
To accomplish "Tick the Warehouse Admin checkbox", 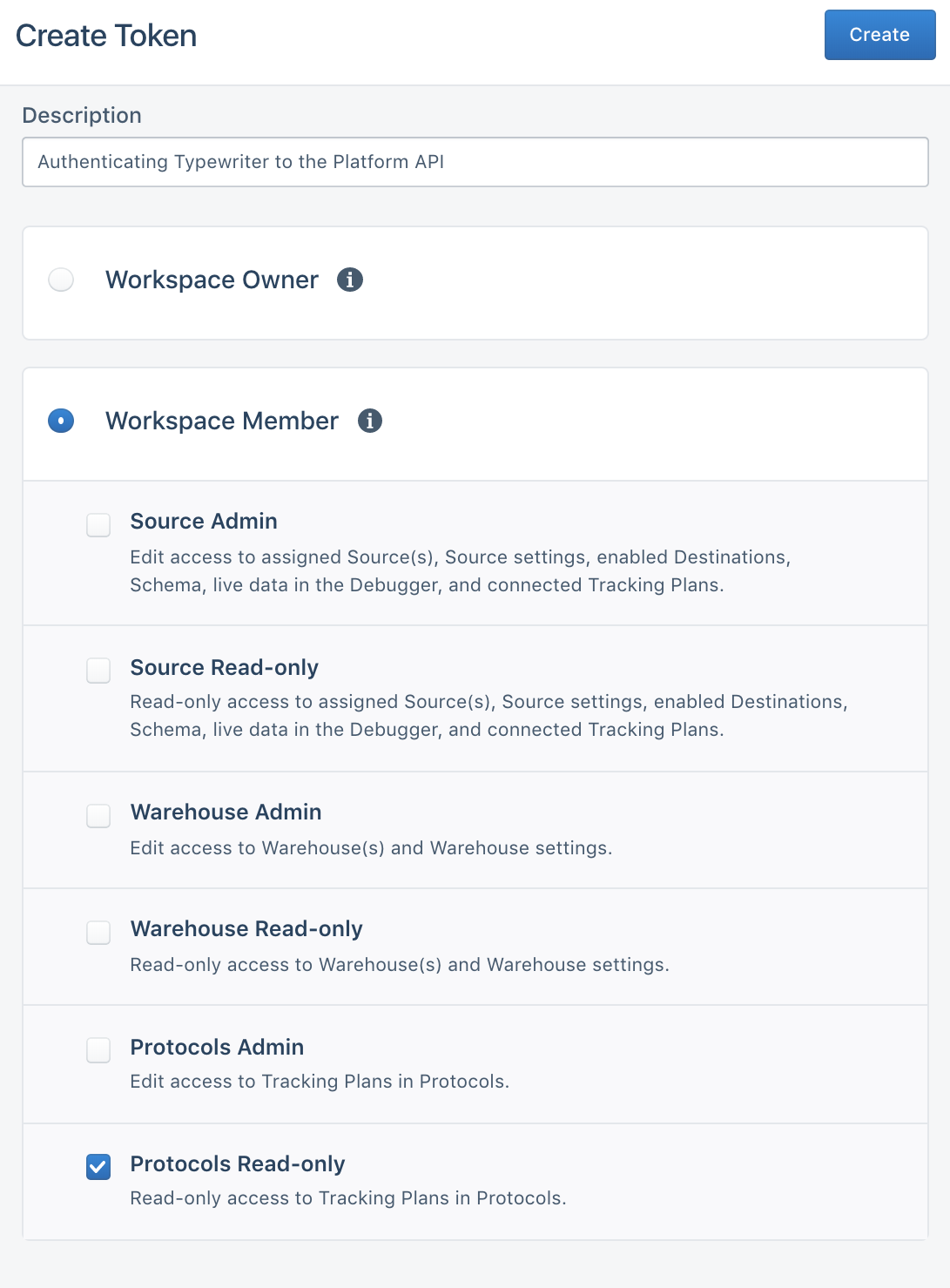I will tap(98, 816).
